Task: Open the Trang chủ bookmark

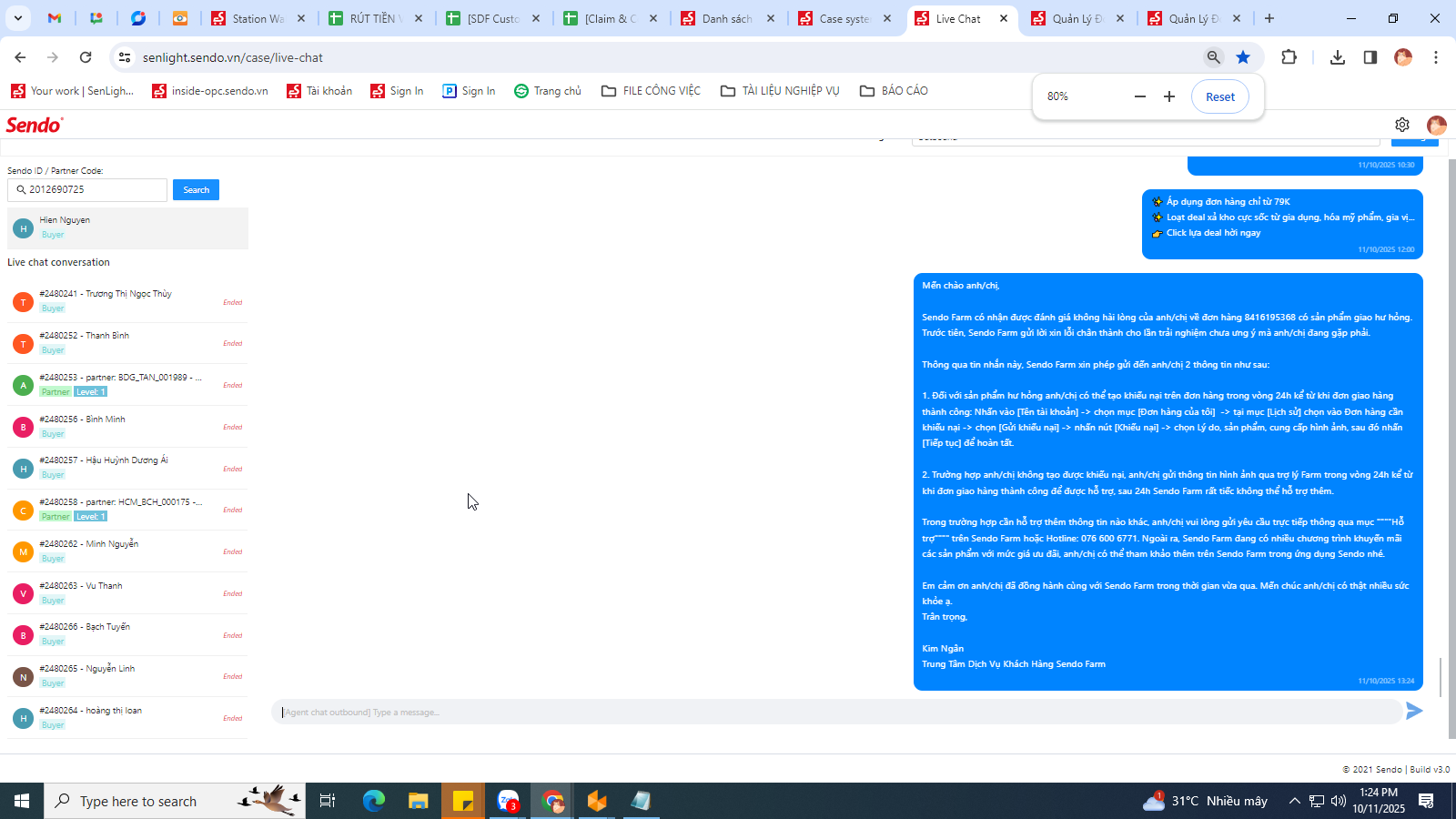Action: point(548,91)
